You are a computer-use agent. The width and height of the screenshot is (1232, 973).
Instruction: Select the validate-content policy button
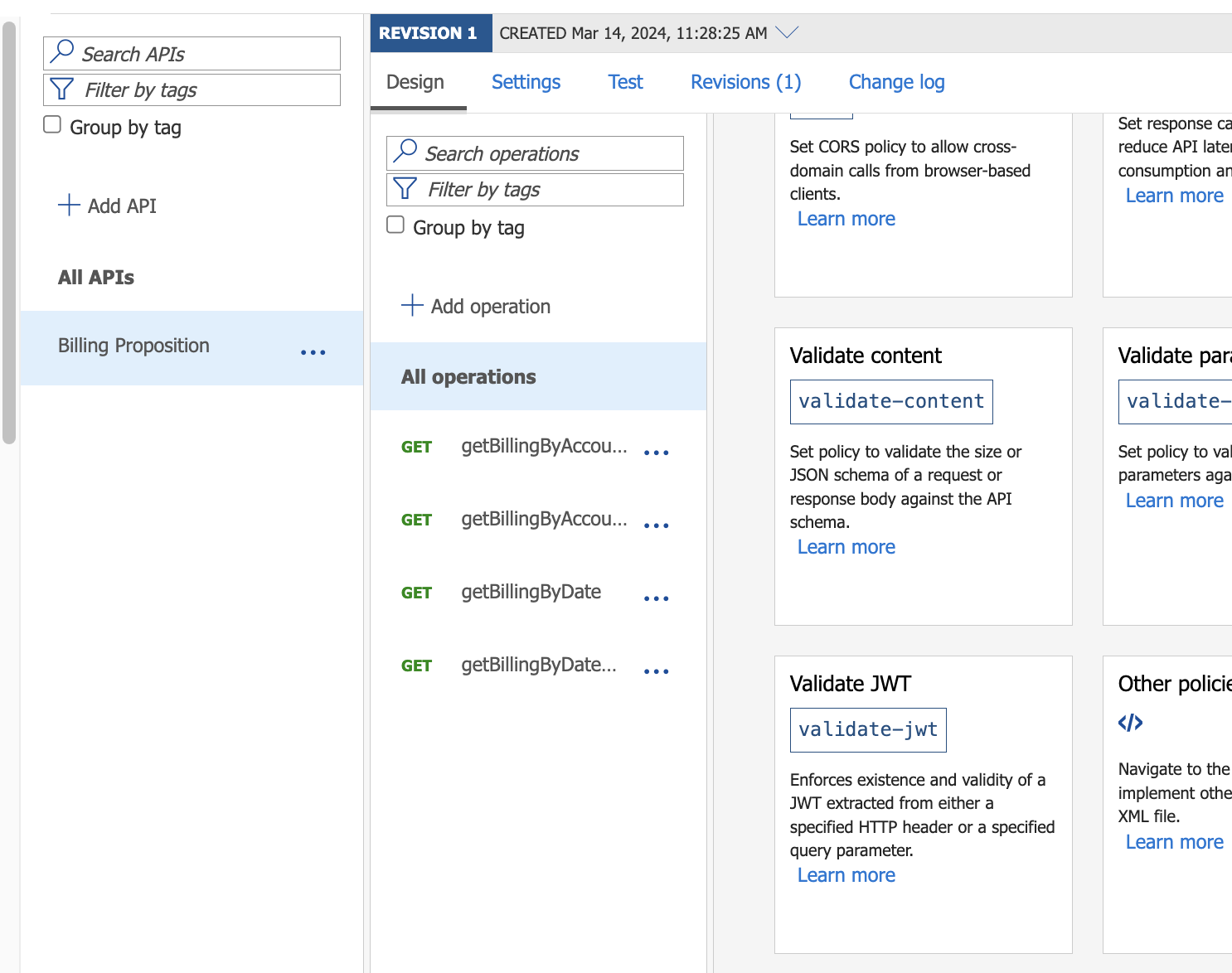pyautogui.click(x=891, y=402)
